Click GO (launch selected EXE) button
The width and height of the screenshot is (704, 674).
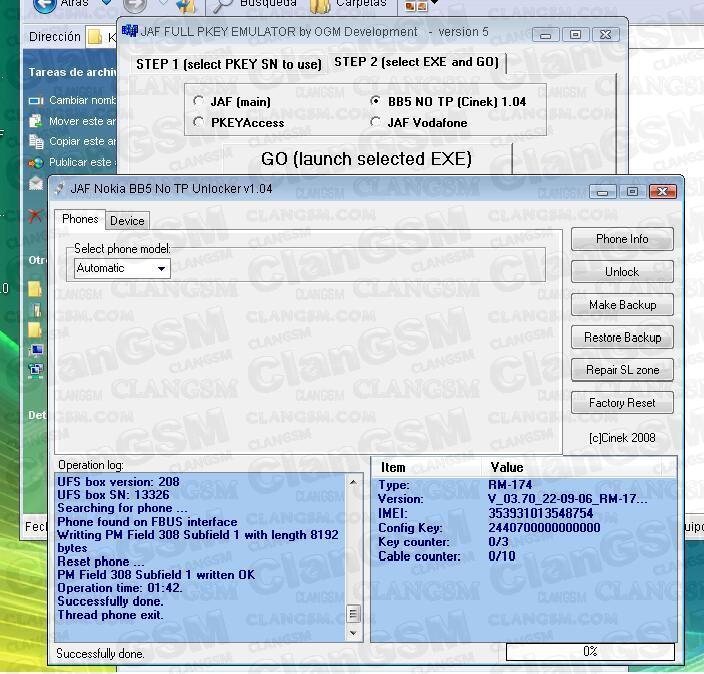(367, 159)
